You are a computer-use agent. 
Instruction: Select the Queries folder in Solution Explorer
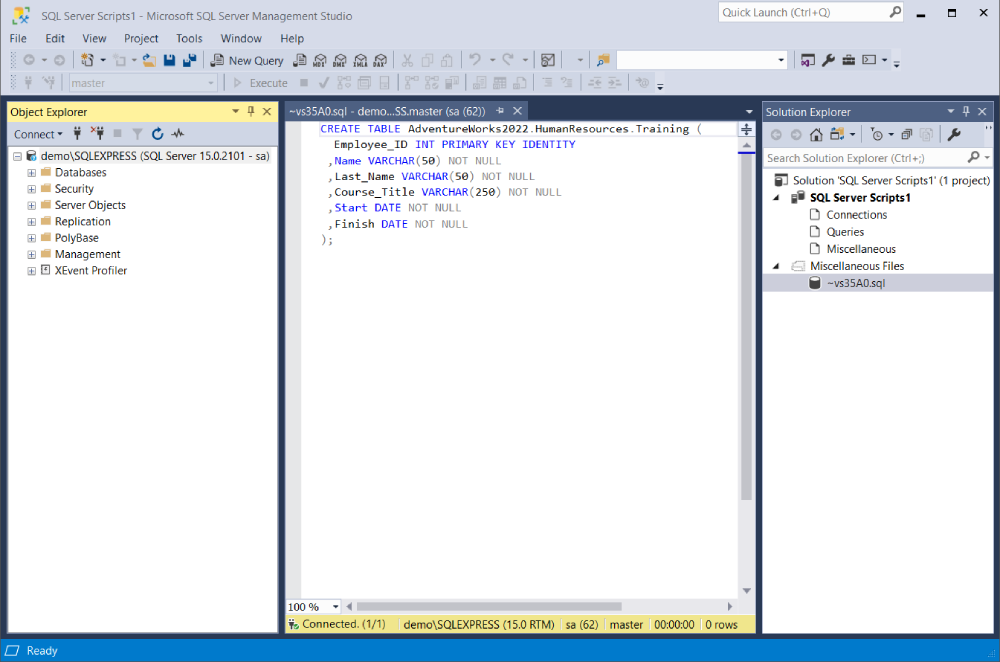(x=845, y=232)
